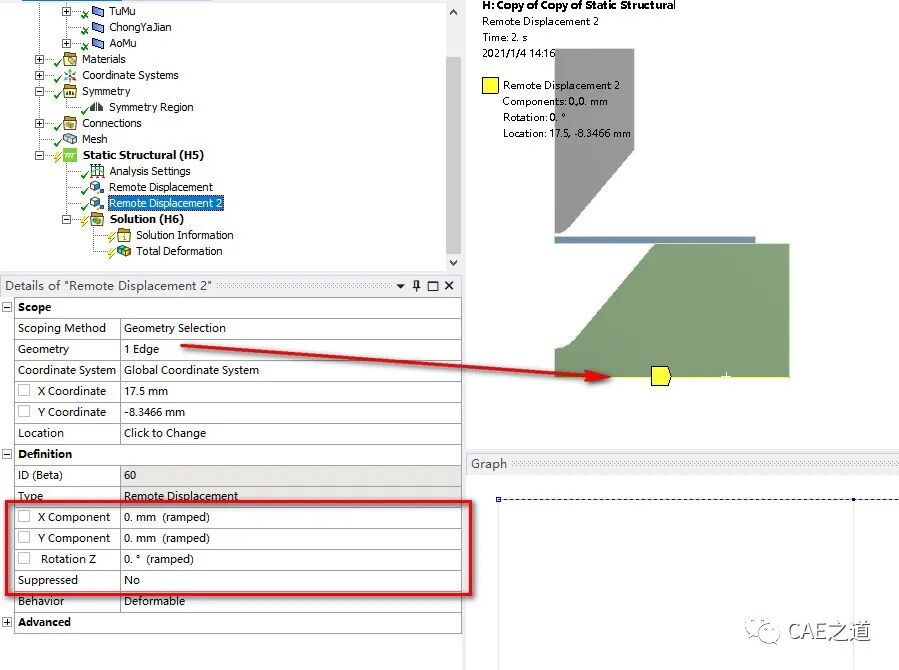Collapse the Scope section in Details
Viewport: 899px width, 670px height.
(x=7, y=307)
